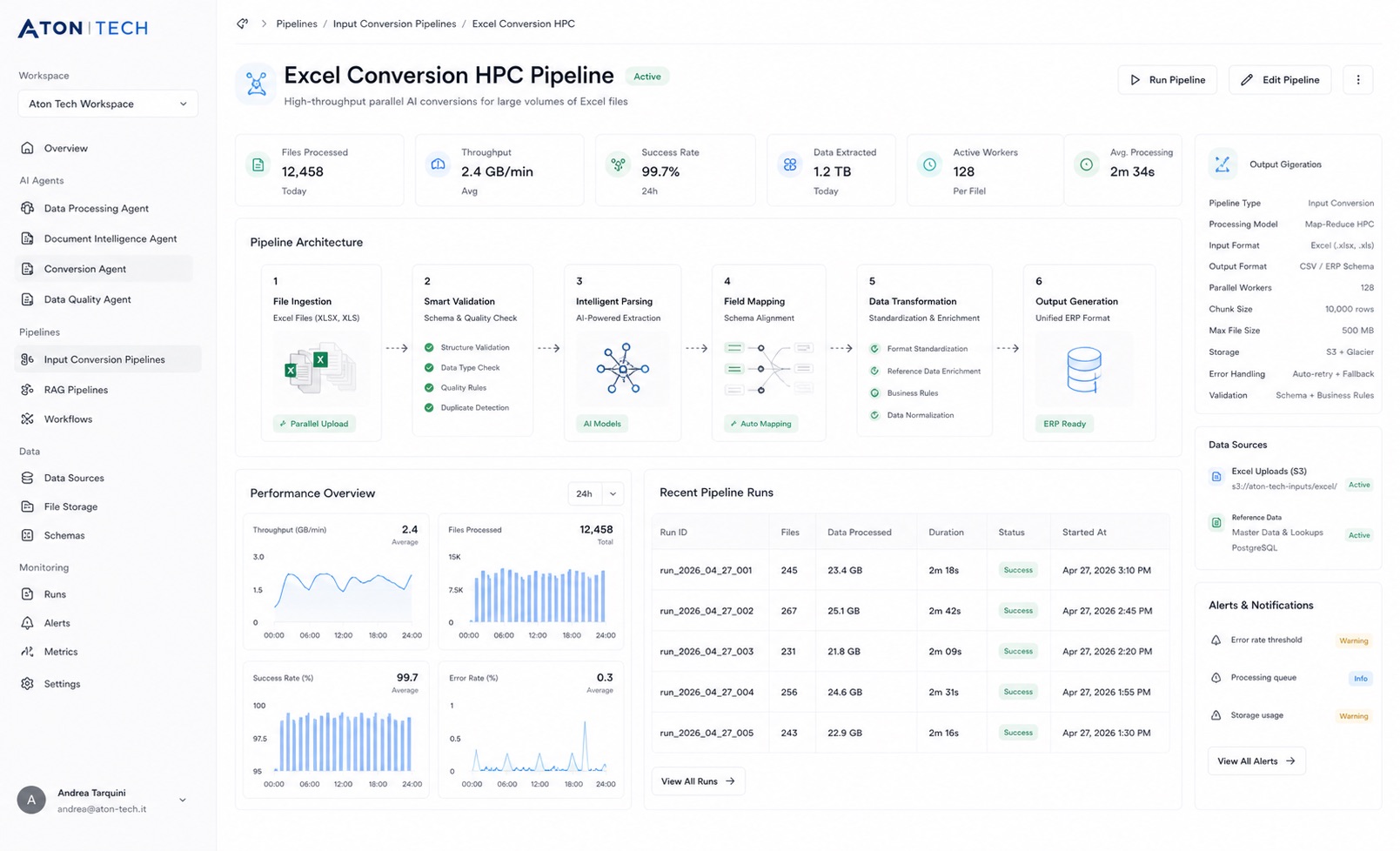Click the View All Runs button
The width and height of the screenshot is (1400, 851).
[x=698, y=781]
